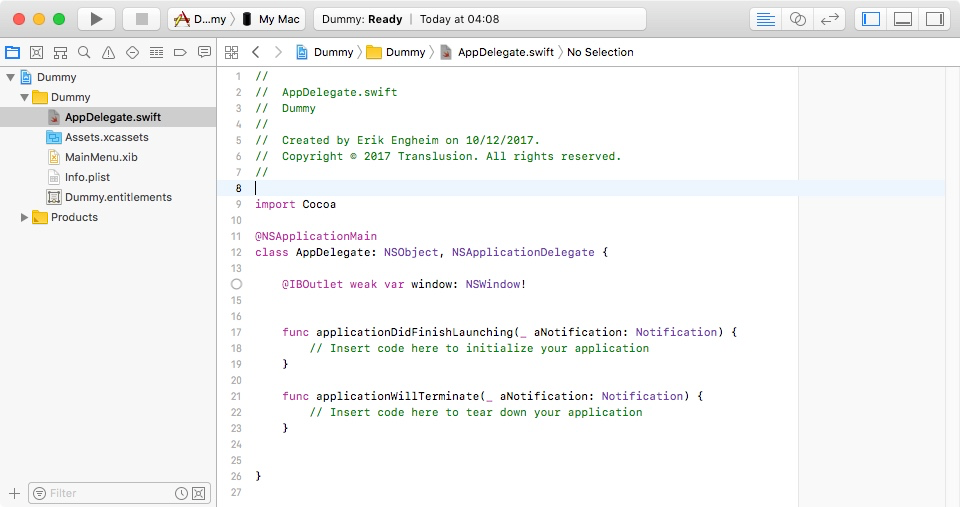
Task: Open the Breakpoint navigator
Action: pyautogui.click(x=180, y=52)
